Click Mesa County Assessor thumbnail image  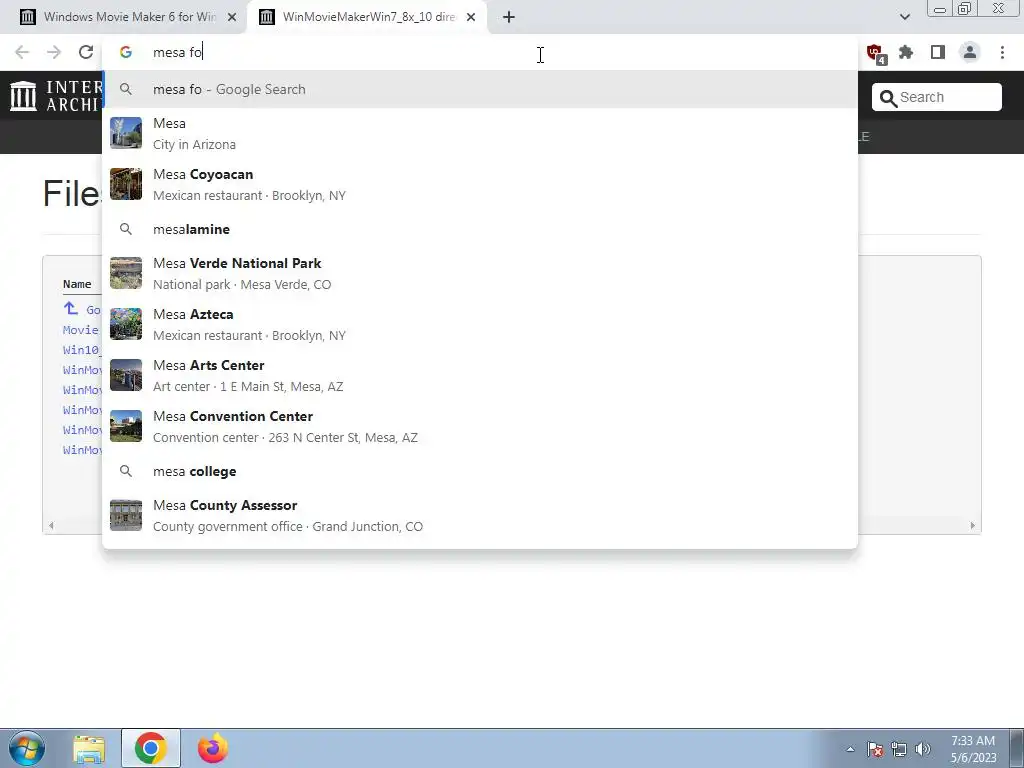click(126, 515)
